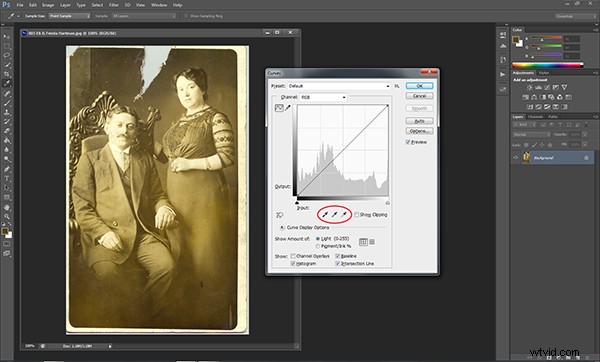Show the simple grid in Curves
The width and height of the screenshot is (600, 362).
363,242
